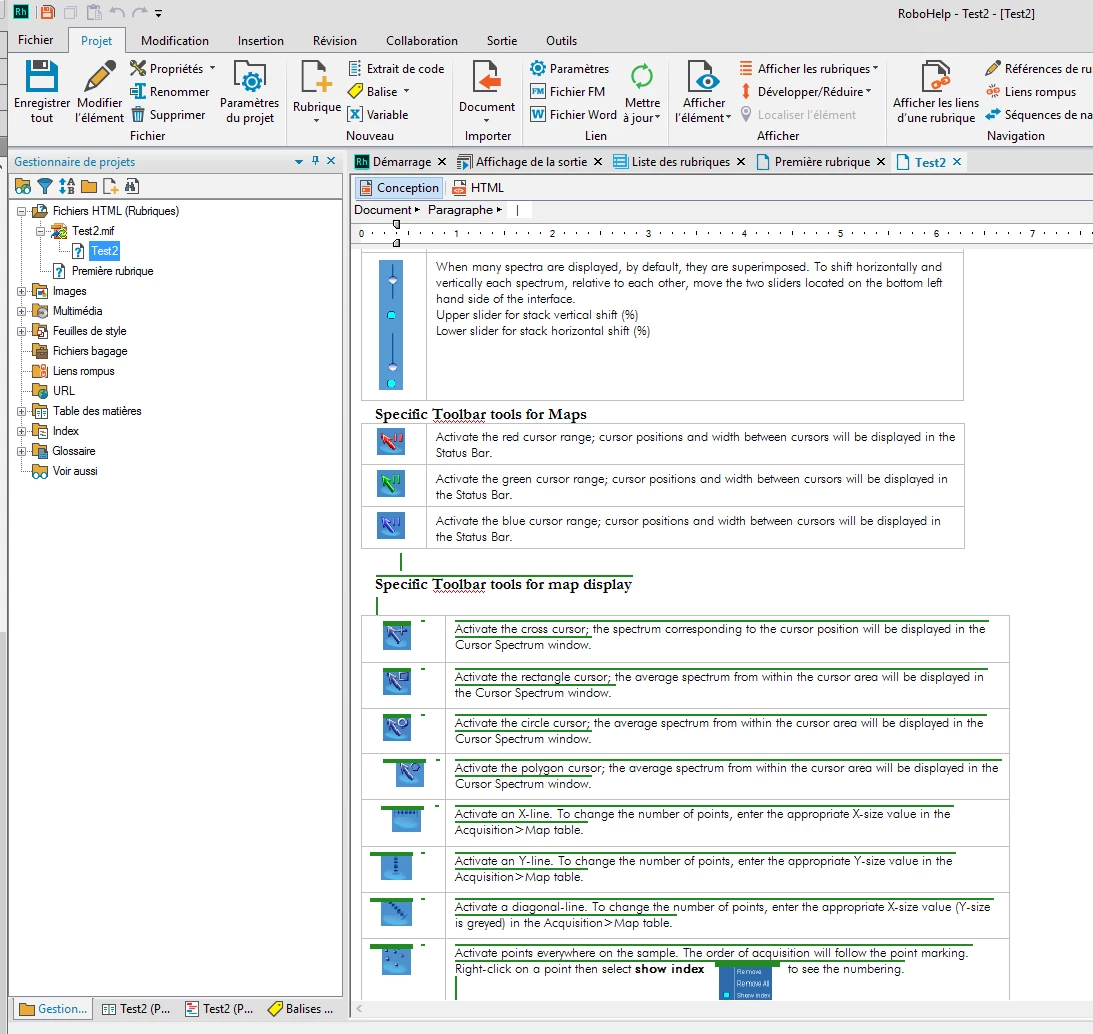Open Développer/Réduire dropdown

(x=869, y=91)
